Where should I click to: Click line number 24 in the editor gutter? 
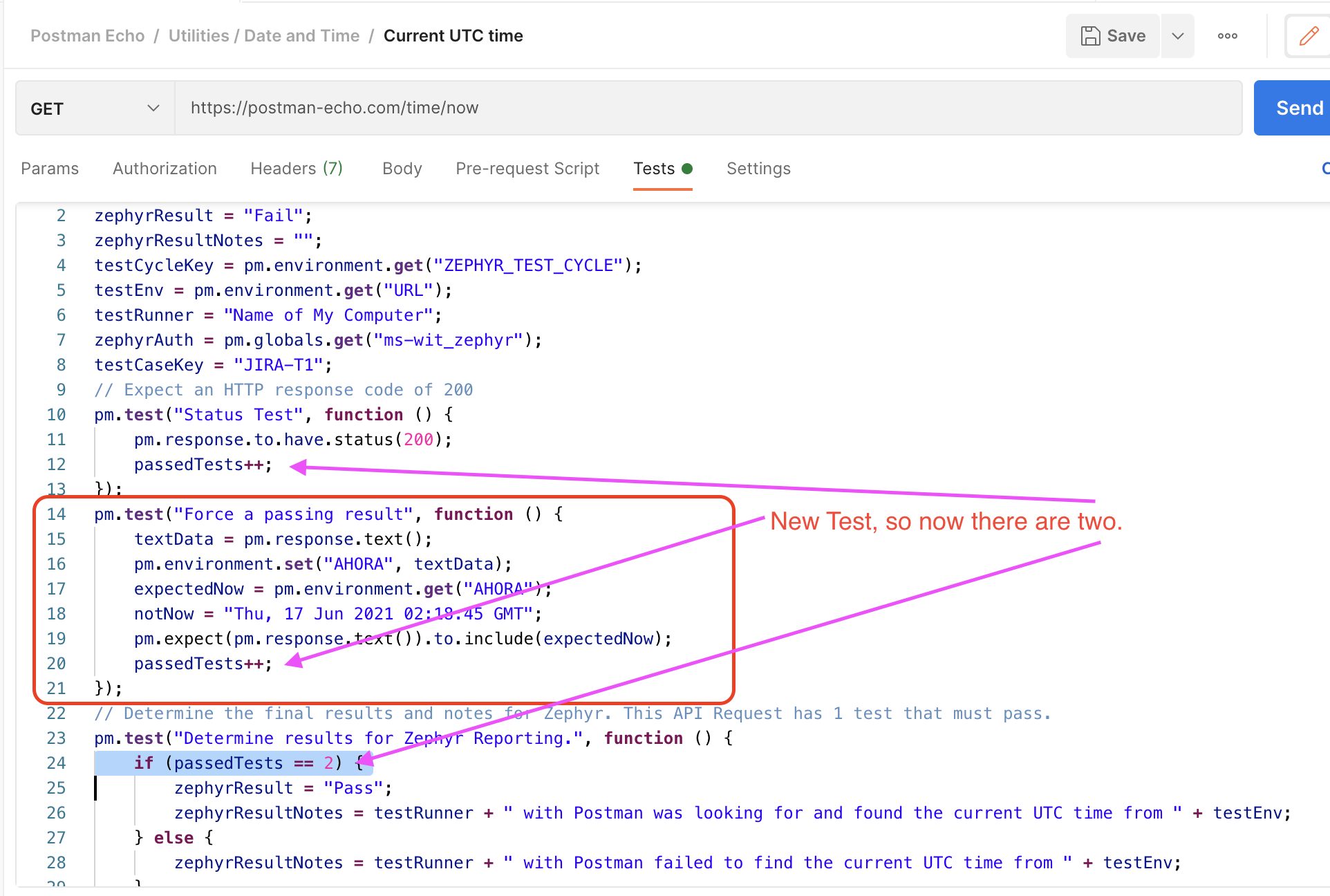56,763
